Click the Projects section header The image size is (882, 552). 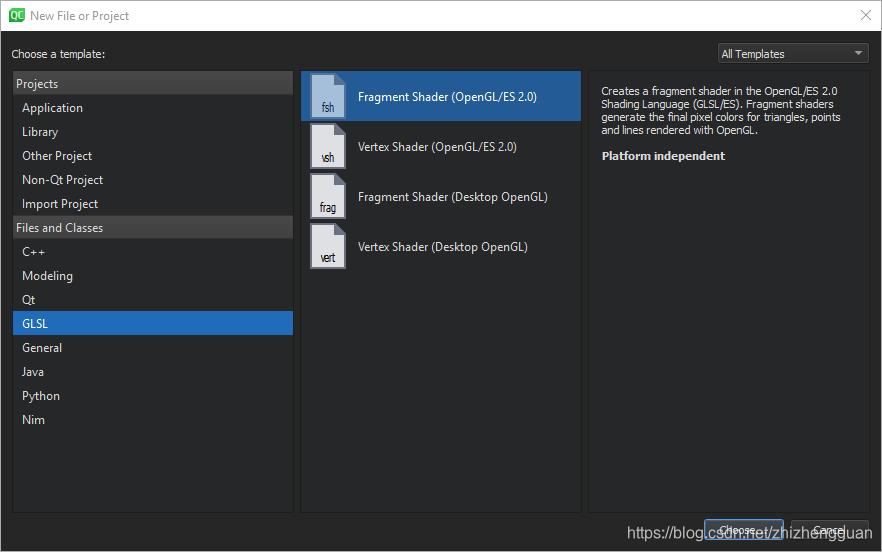tap(153, 83)
